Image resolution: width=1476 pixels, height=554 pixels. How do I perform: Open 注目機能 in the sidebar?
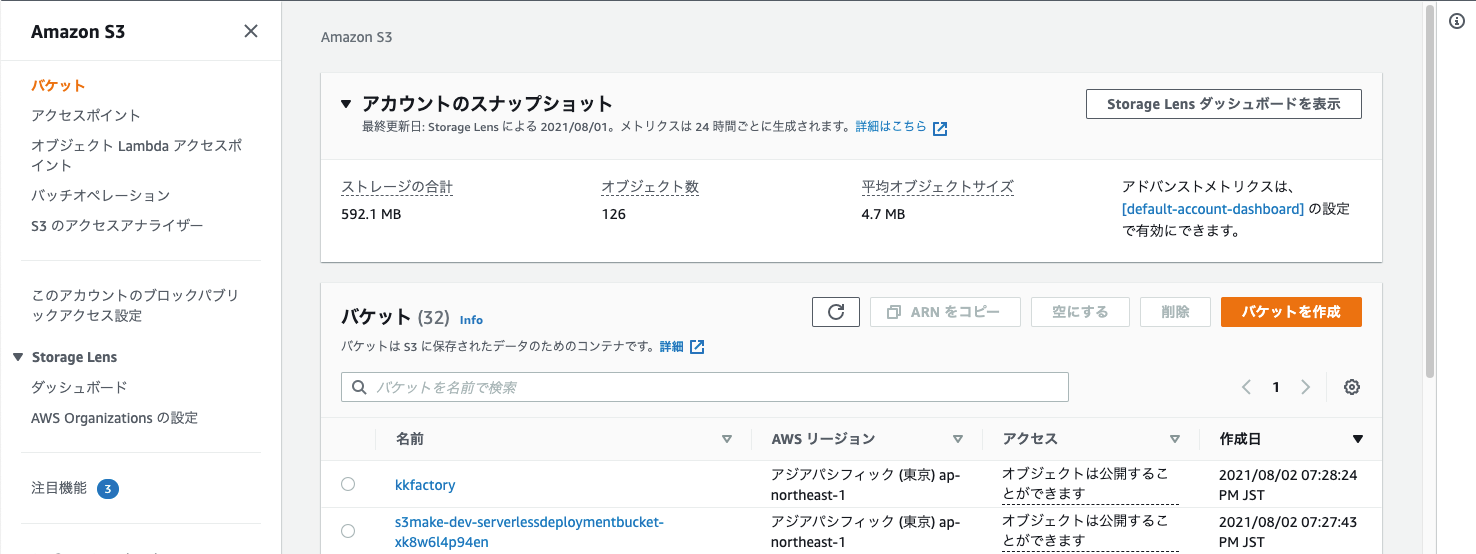coord(59,489)
